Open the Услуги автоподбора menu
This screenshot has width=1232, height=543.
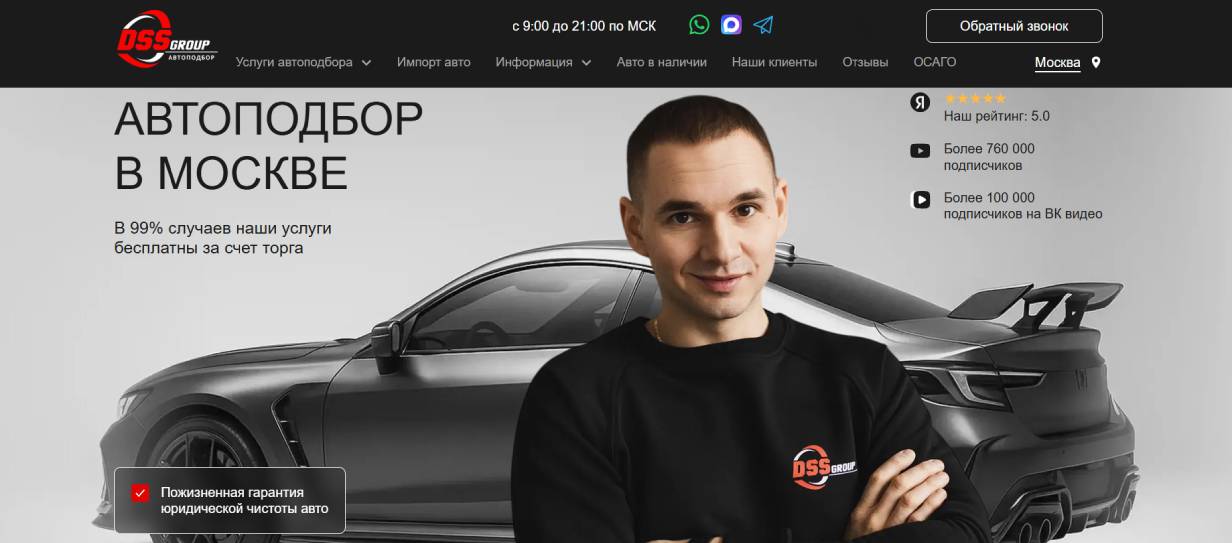pos(294,62)
